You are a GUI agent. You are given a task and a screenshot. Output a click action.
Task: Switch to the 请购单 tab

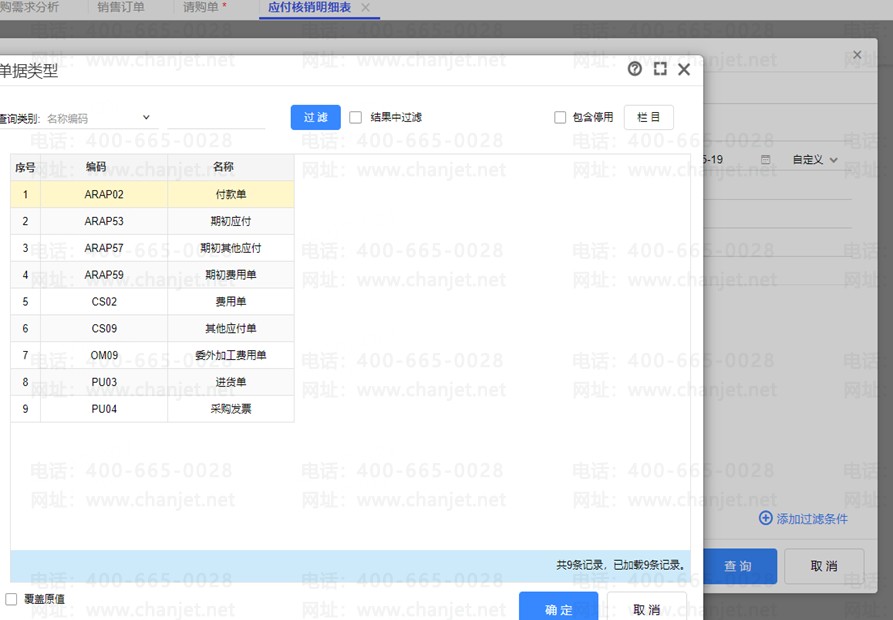(x=205, y=8)
